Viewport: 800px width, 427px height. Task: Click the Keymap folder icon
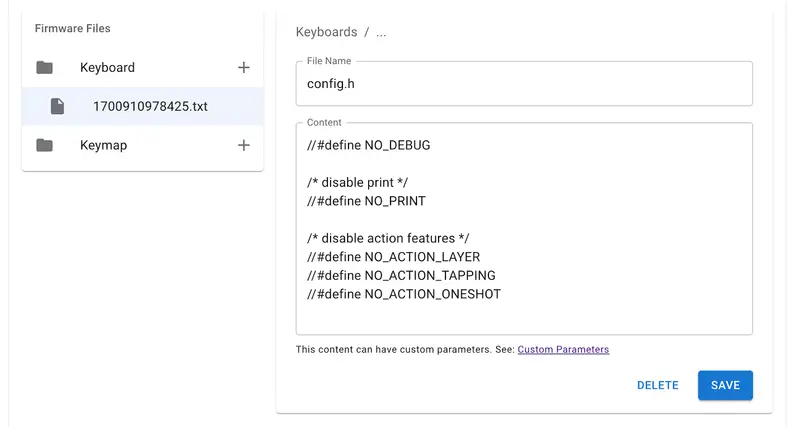tap(44, 145)
